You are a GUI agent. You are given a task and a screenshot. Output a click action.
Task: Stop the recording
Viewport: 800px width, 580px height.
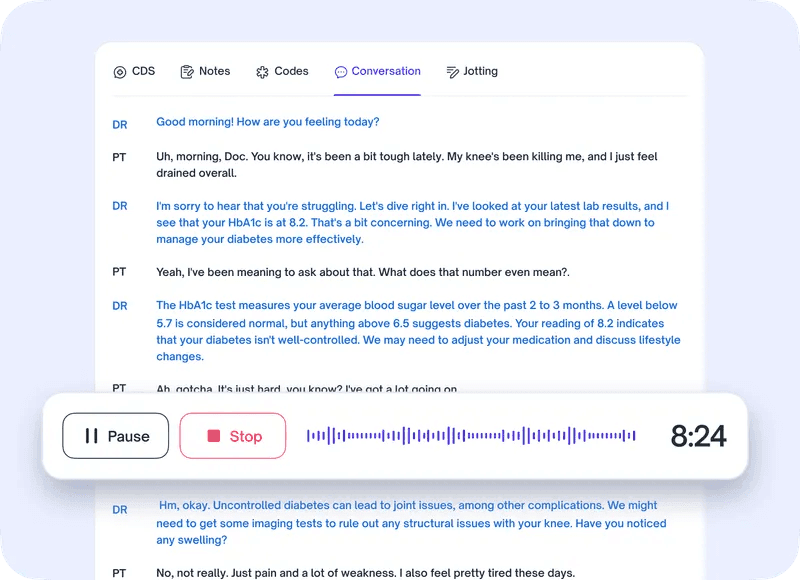[233, 436]
